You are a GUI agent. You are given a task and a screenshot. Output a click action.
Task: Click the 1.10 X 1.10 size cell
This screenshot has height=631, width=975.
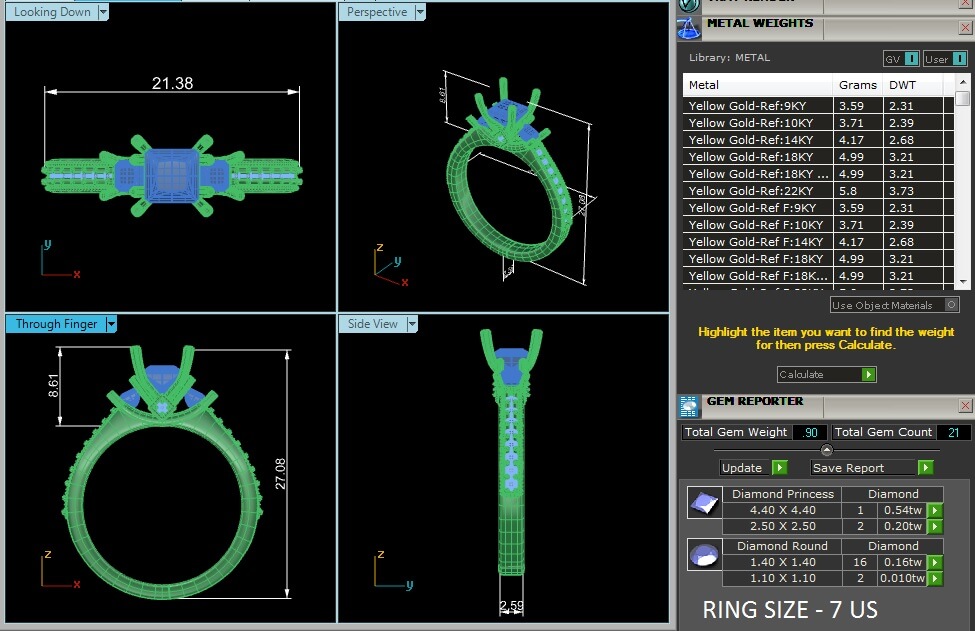(782, 579)
